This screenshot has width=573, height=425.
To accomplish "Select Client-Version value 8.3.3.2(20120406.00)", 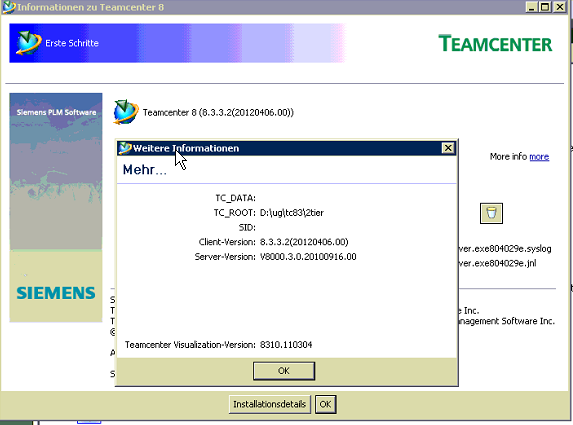I will [304, 242].
